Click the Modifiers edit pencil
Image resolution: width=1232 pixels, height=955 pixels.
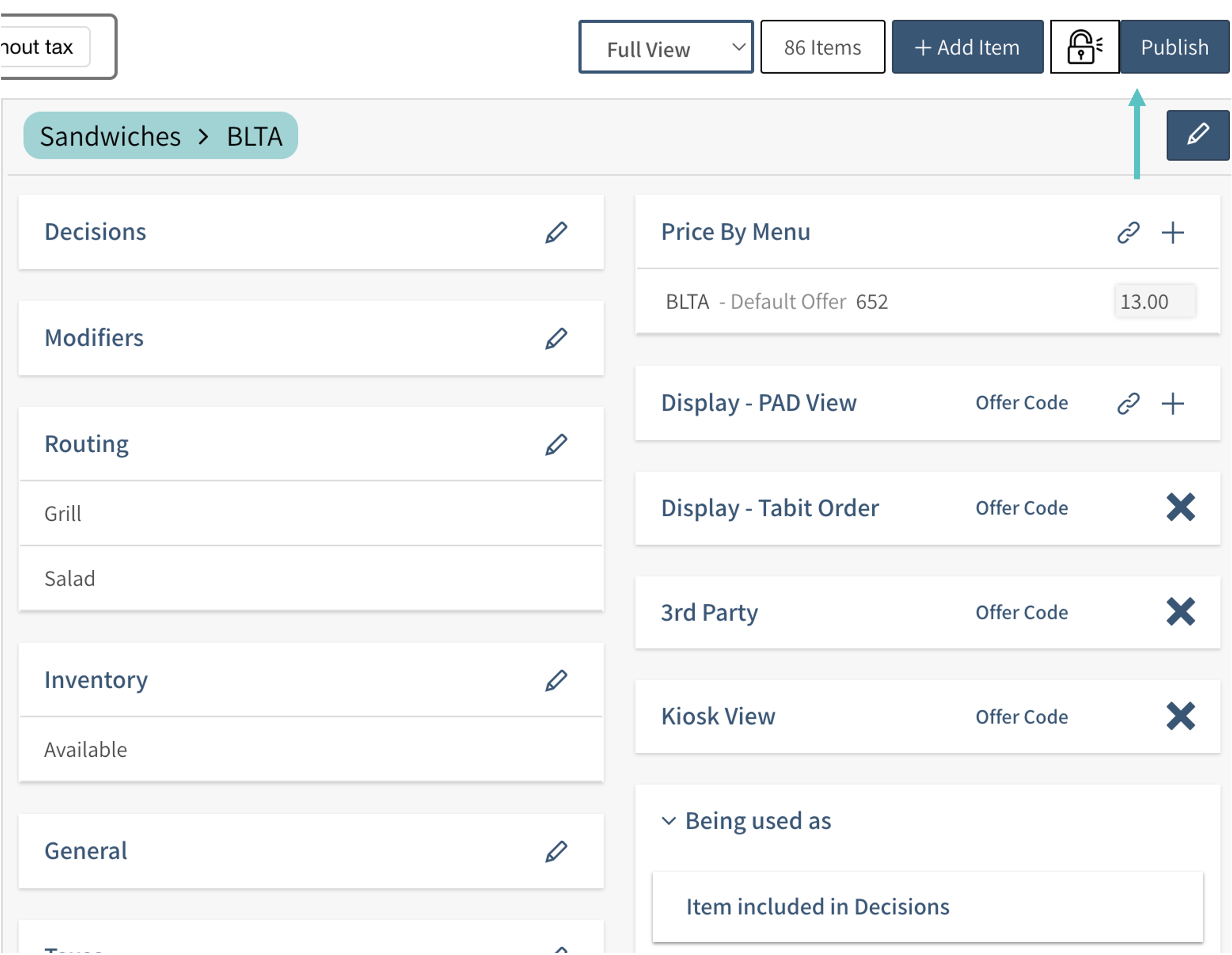(x=556, y=339)
